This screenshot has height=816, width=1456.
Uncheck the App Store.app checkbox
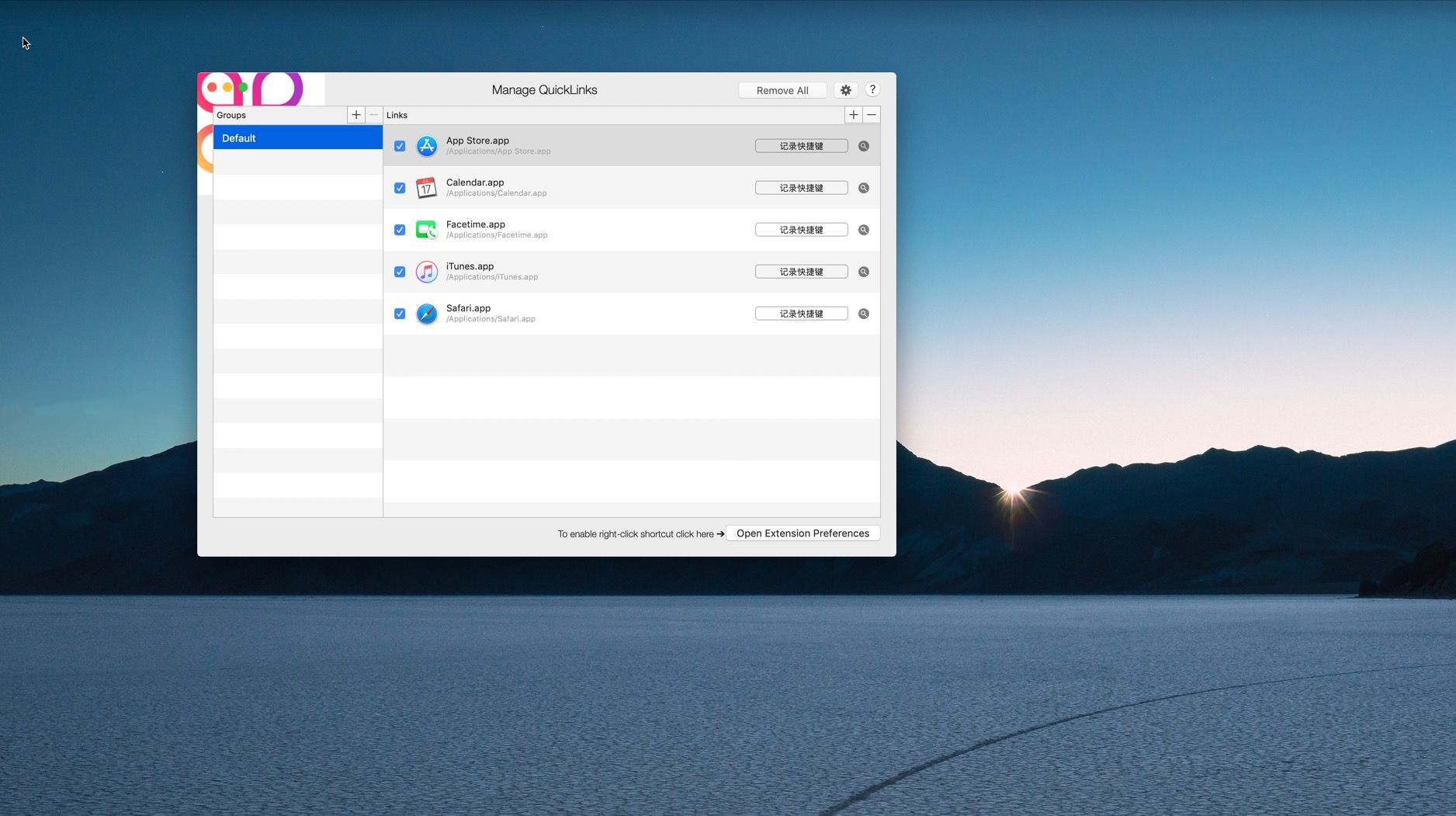click(x=400, y=146)
